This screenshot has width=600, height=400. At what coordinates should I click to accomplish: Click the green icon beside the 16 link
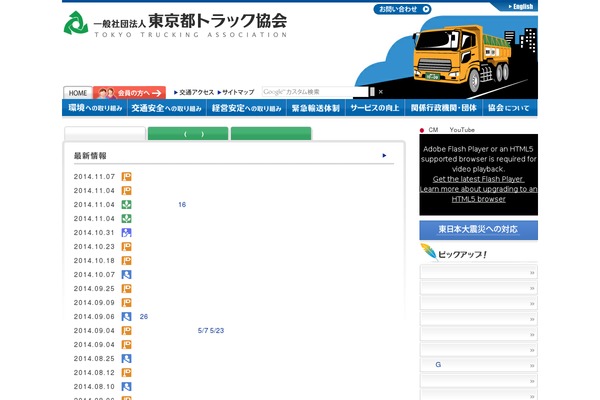tap(126, 204)
